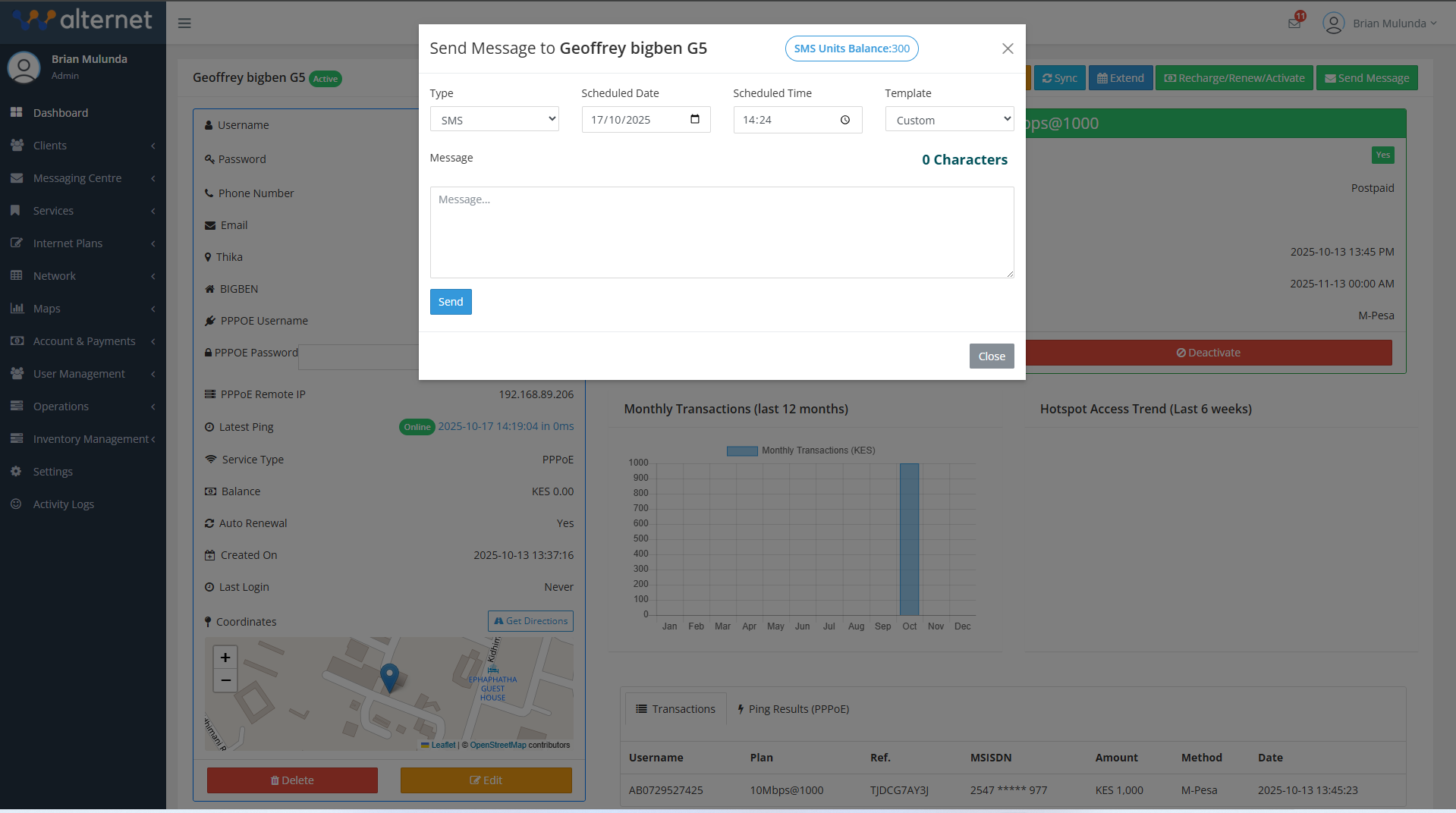
Task: Click the blue map location marker
Action: (x=389, y=676)
